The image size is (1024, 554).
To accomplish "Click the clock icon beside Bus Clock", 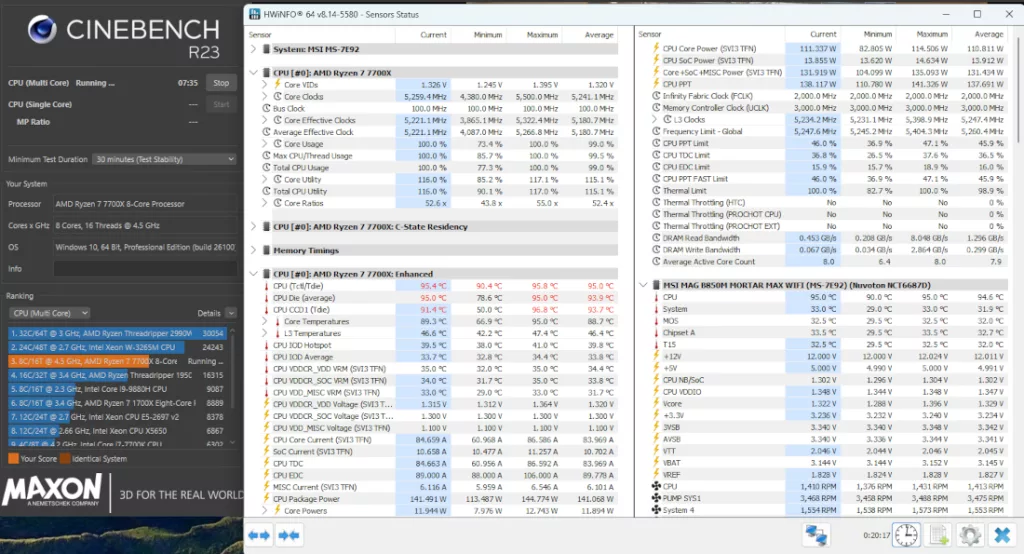I will (266, 108).
